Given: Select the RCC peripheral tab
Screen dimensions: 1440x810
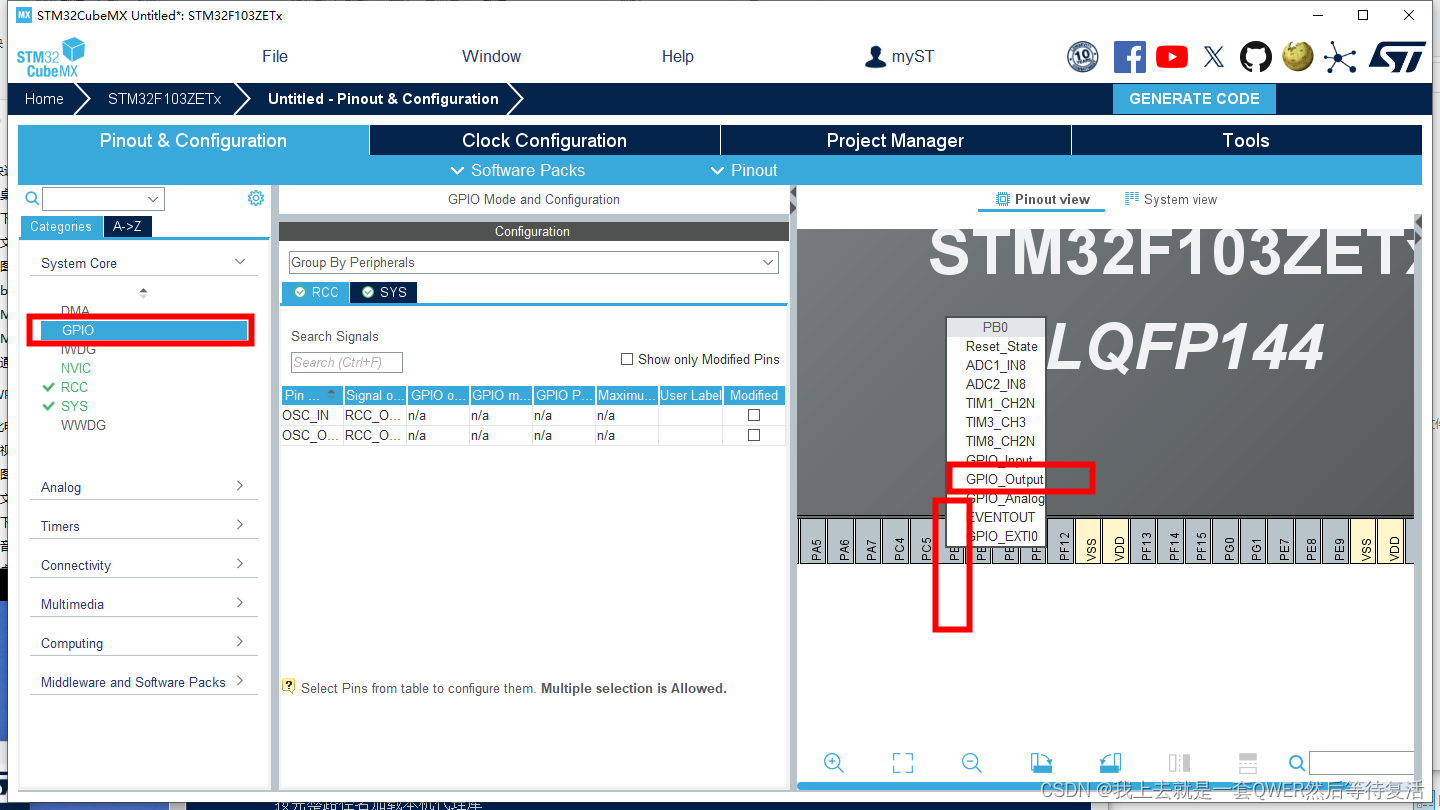Looking at the screenshot, I should click(316, 292).
